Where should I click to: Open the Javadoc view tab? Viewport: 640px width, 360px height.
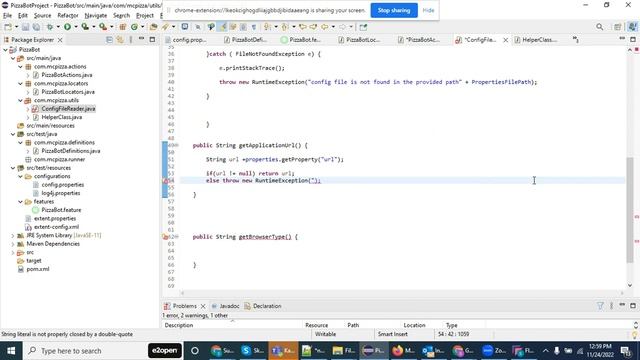(225, 306)
